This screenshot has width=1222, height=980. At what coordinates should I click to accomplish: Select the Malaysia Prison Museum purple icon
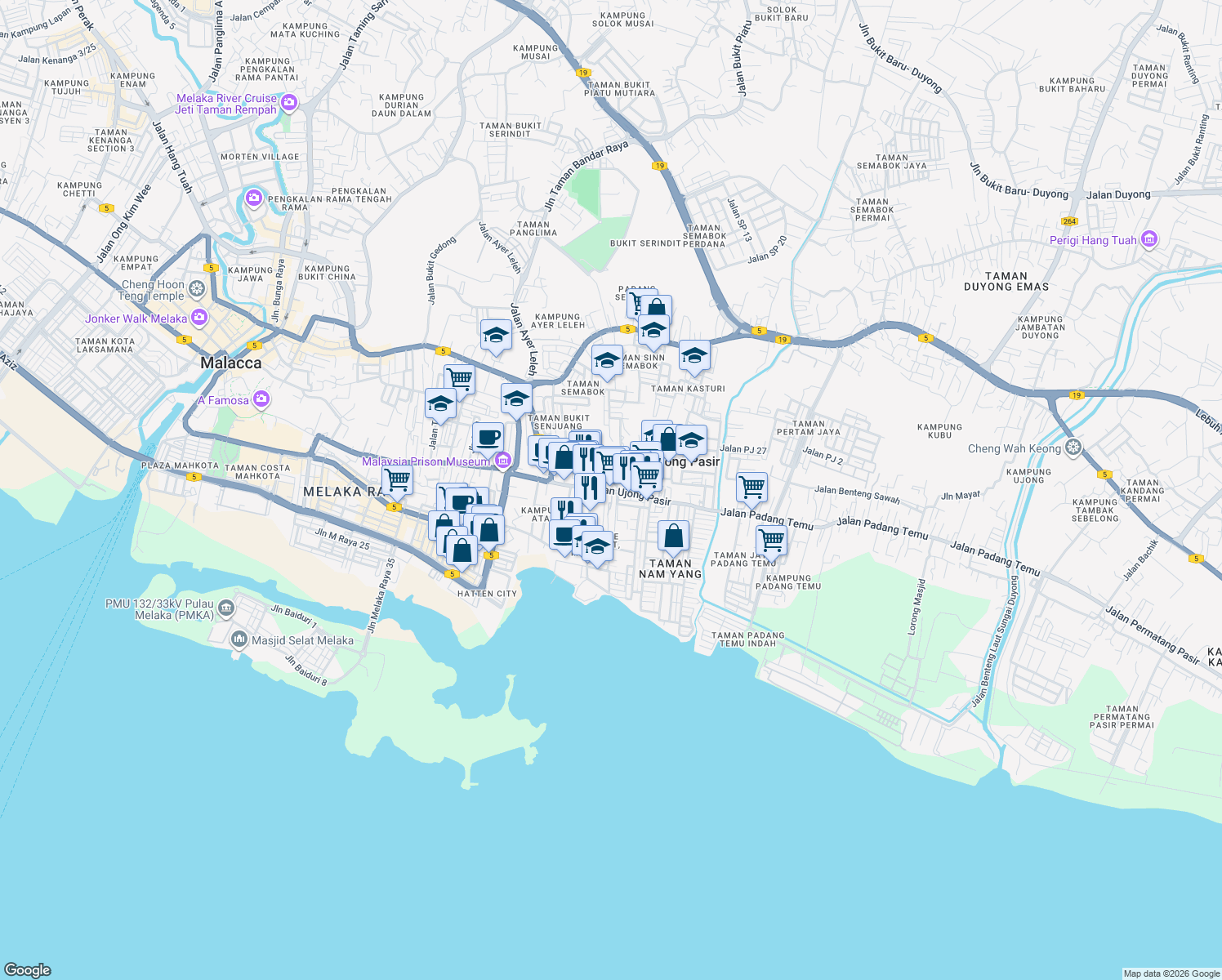(x=502, y=459)
